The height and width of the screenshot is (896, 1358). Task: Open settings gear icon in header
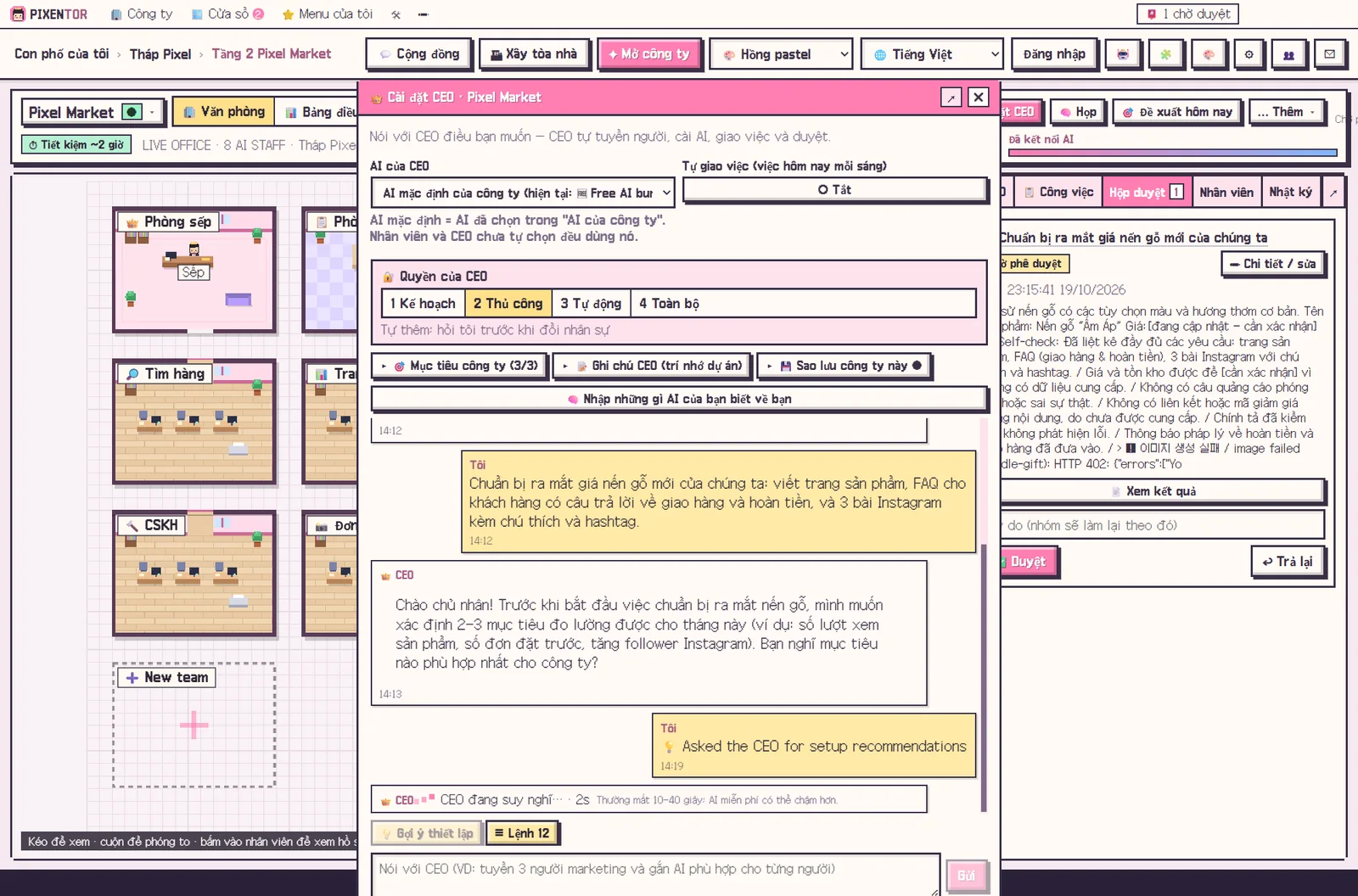pos(1249,54)
